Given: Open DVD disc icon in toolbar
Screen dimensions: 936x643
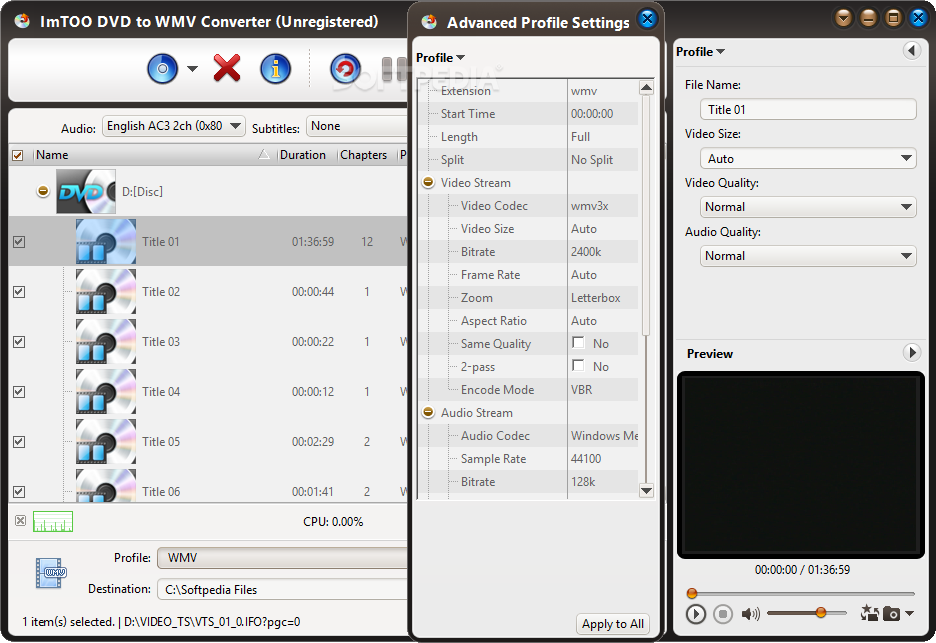Looking at the screenshot, I should click(162, 69).
